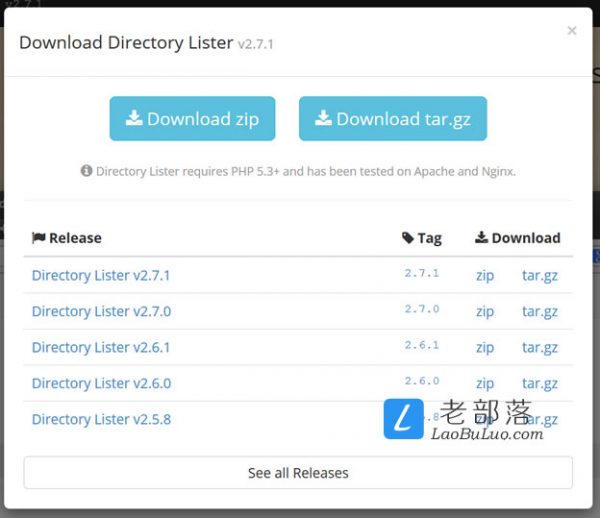Download tar.gz for v2.6.1 row
This screenshot has width=600, height=518.
tap(540, 348)
